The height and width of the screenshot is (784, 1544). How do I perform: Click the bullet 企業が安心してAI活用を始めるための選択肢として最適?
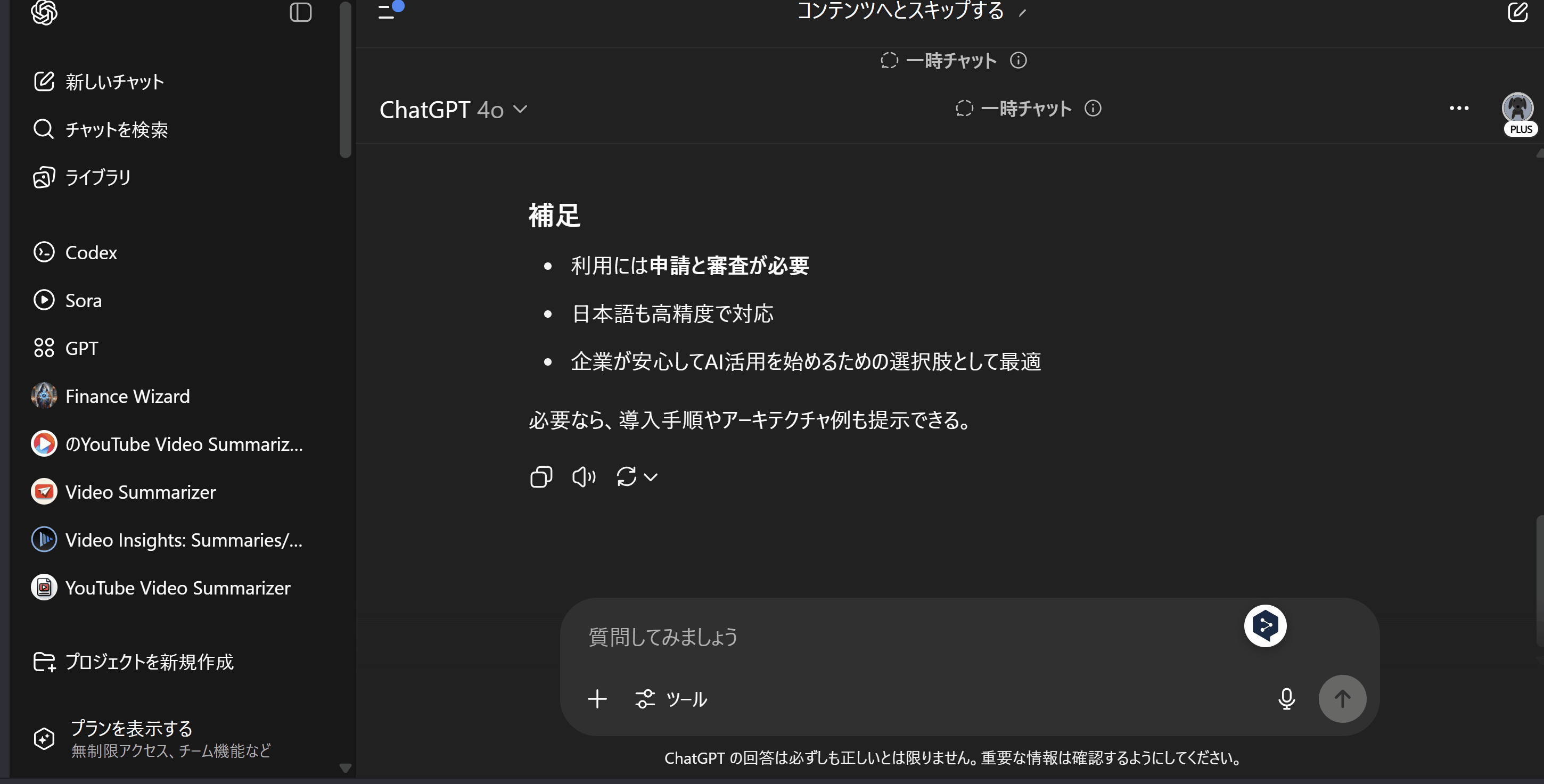point(806,361)
